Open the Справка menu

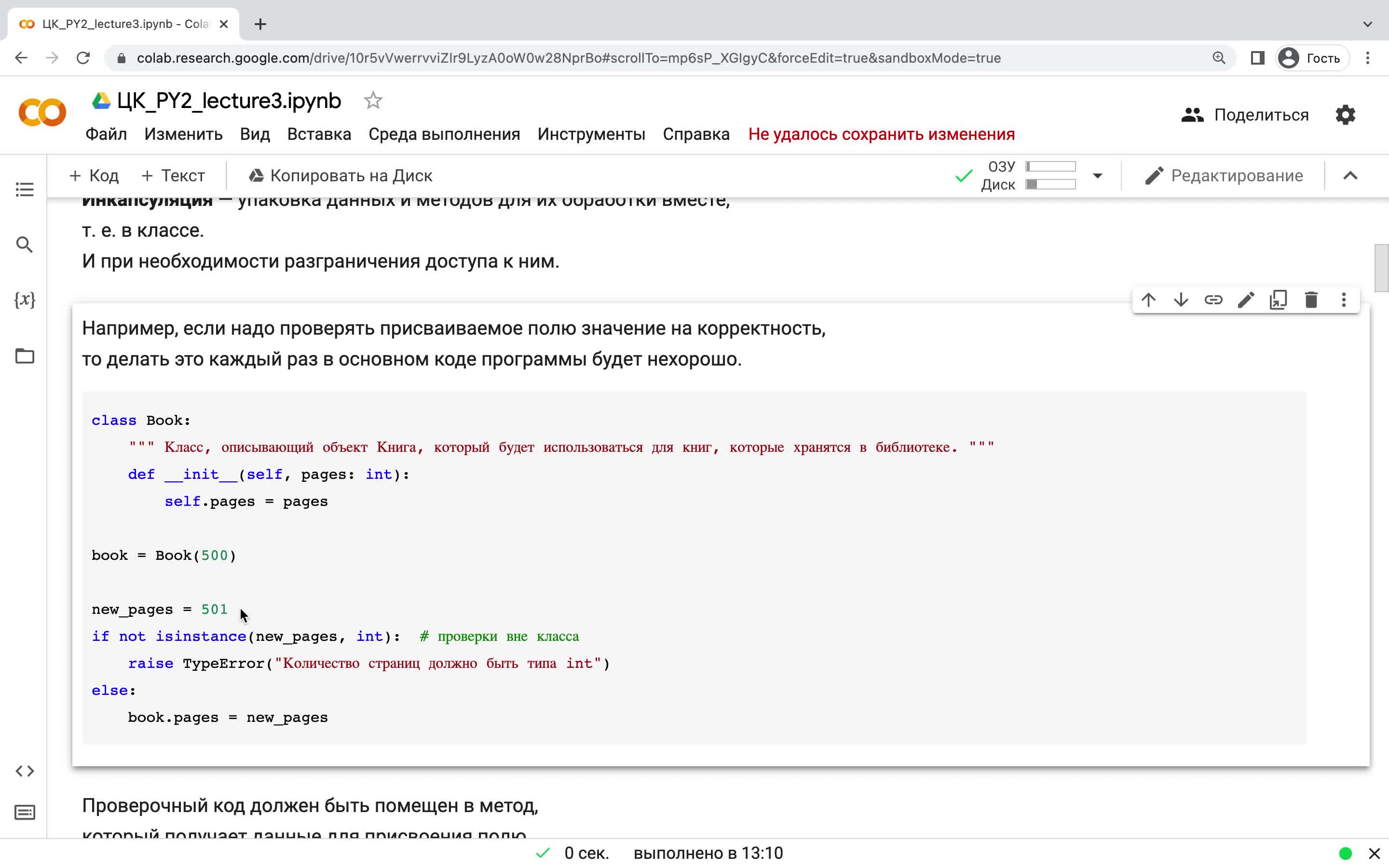[x=696, y=135]
